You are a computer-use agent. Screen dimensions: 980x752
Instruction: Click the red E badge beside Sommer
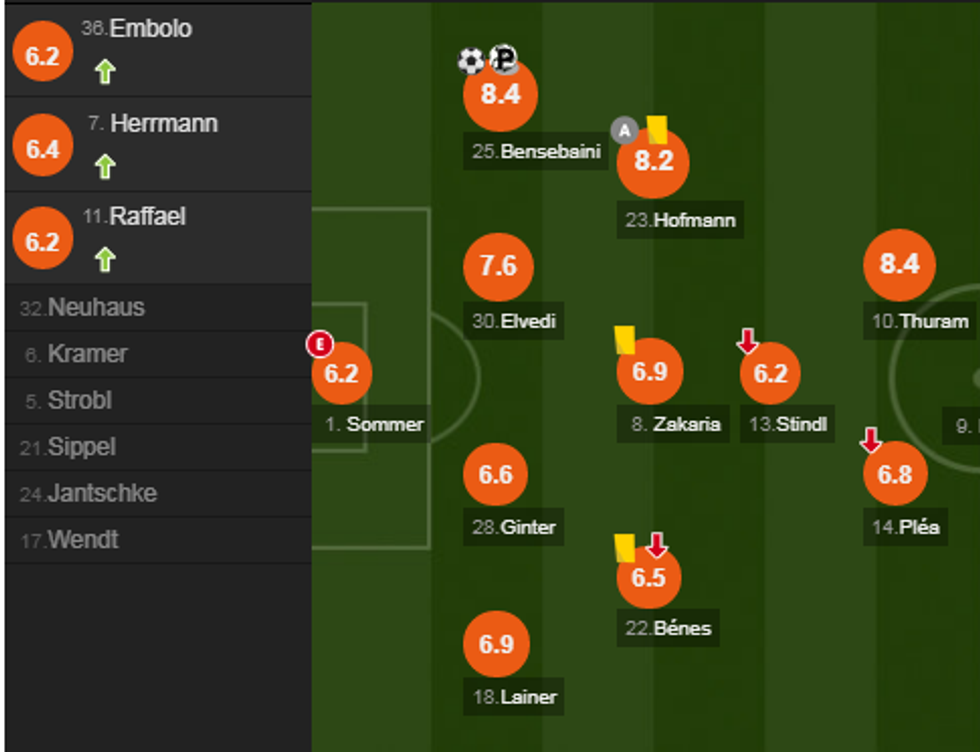click(x=319, y=345)
